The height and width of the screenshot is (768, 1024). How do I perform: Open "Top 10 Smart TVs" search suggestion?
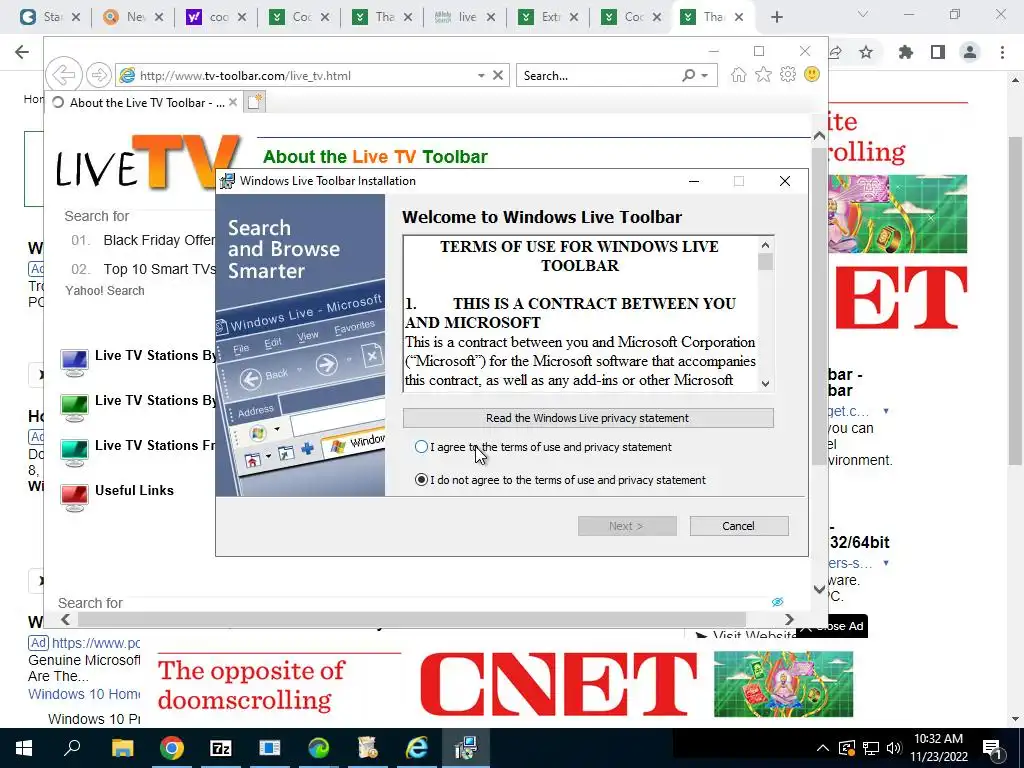[159, 269]
